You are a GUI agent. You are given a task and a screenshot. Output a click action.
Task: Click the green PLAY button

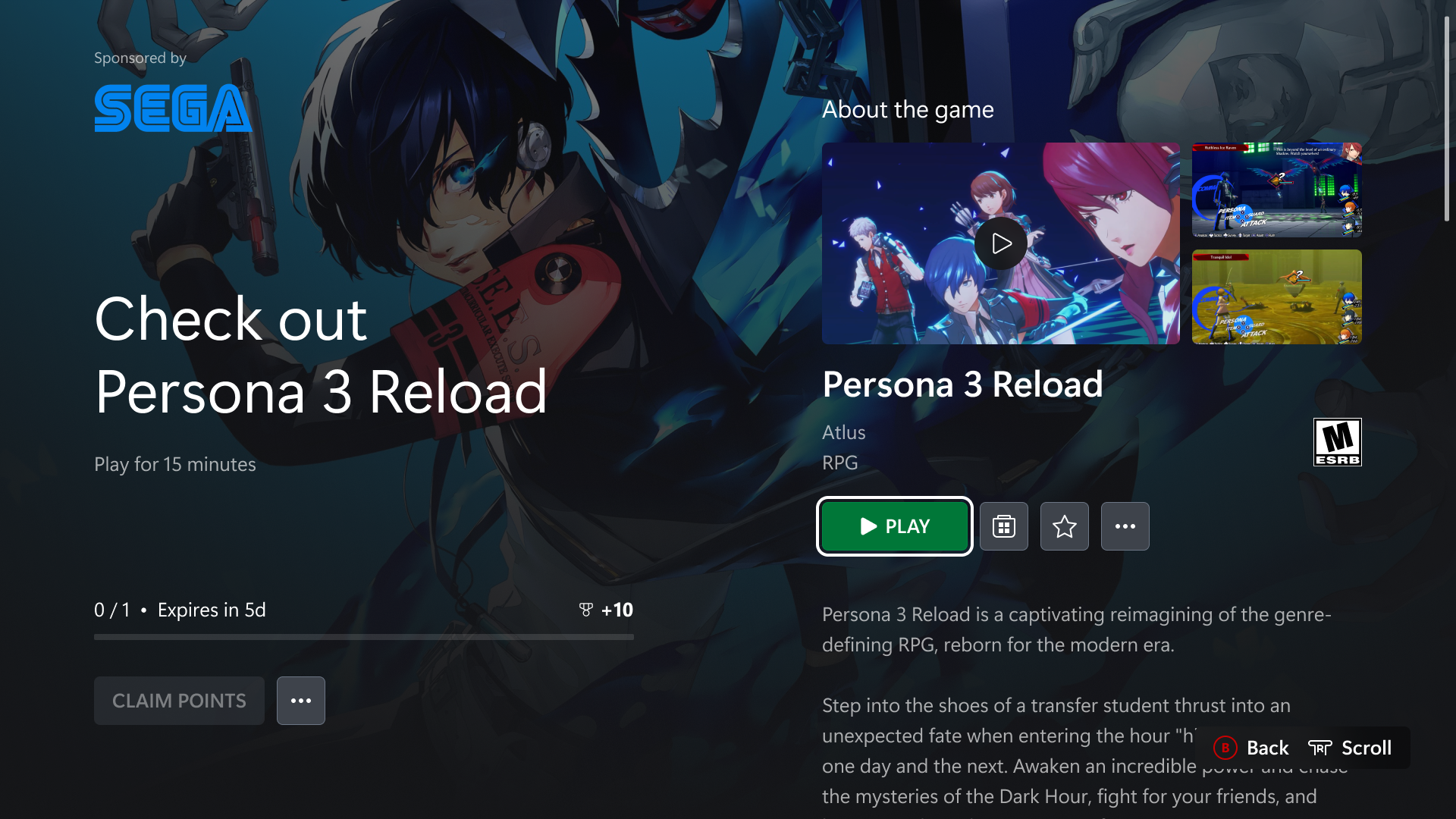click(895, 526)
